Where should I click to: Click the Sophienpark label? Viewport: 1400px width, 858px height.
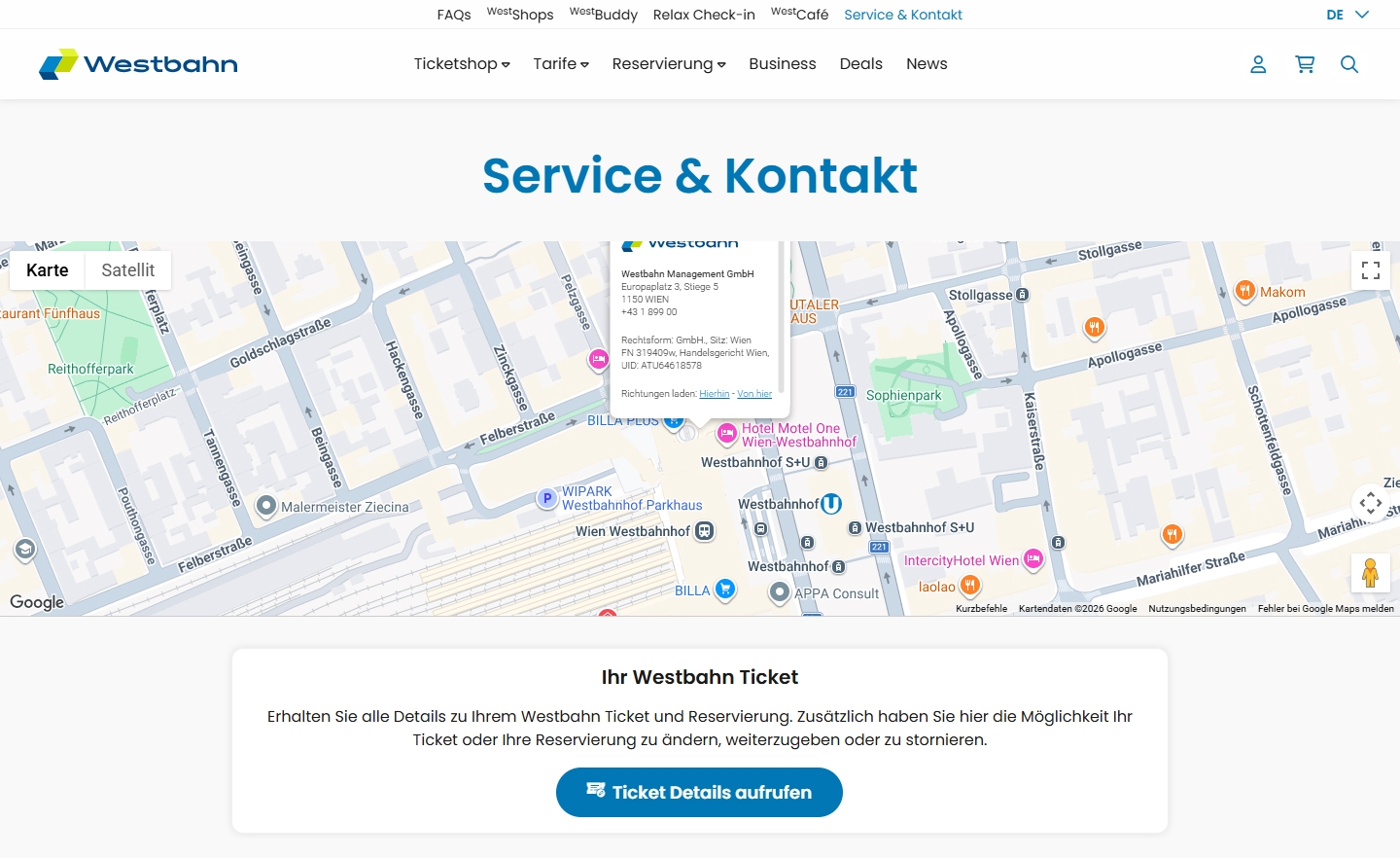point(904,396)
